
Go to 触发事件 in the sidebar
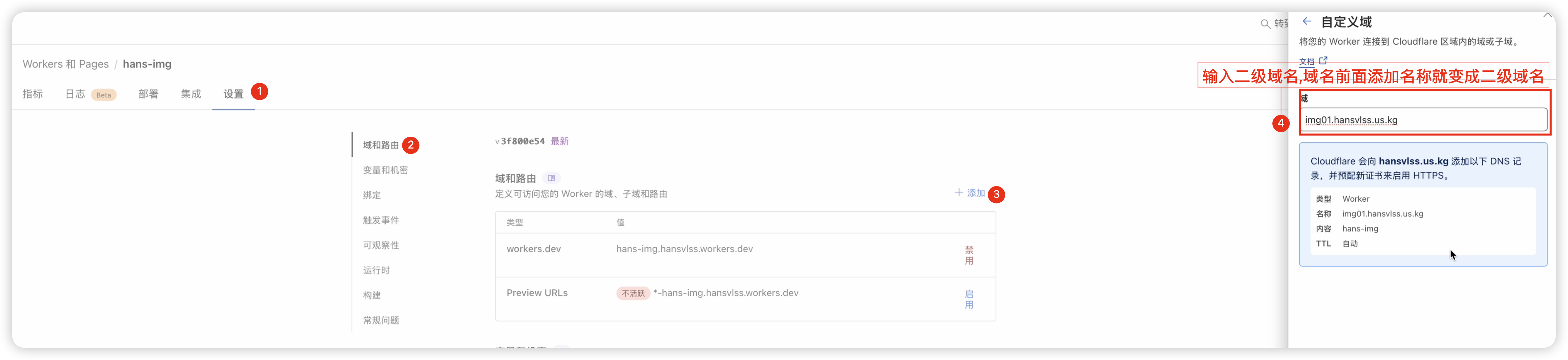(381, 220)
